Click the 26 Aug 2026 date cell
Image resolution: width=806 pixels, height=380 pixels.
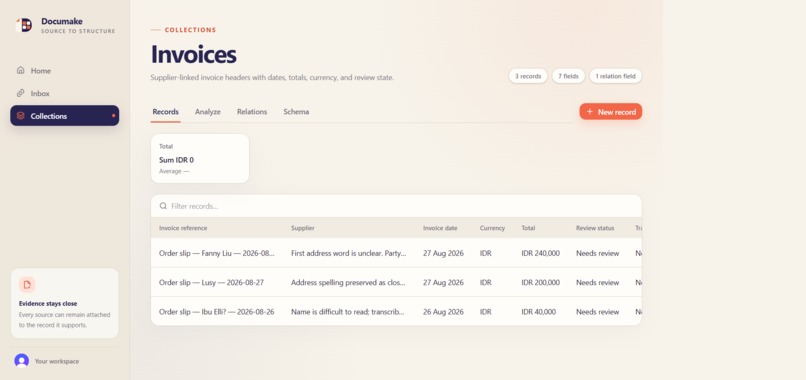[443, 312]
